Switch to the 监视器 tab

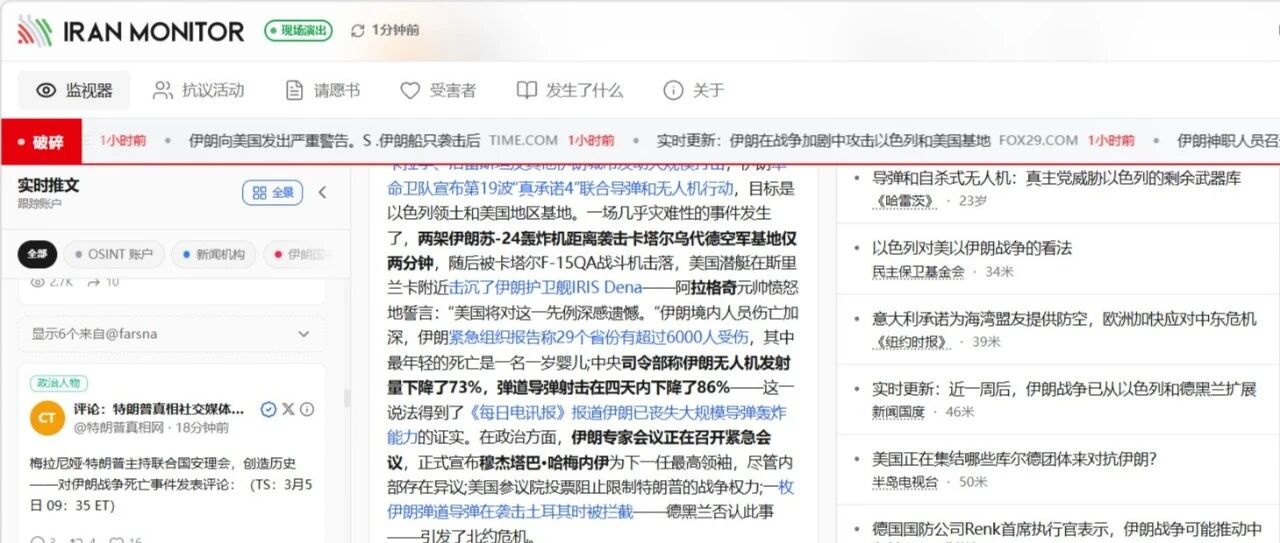coord(74,90)
